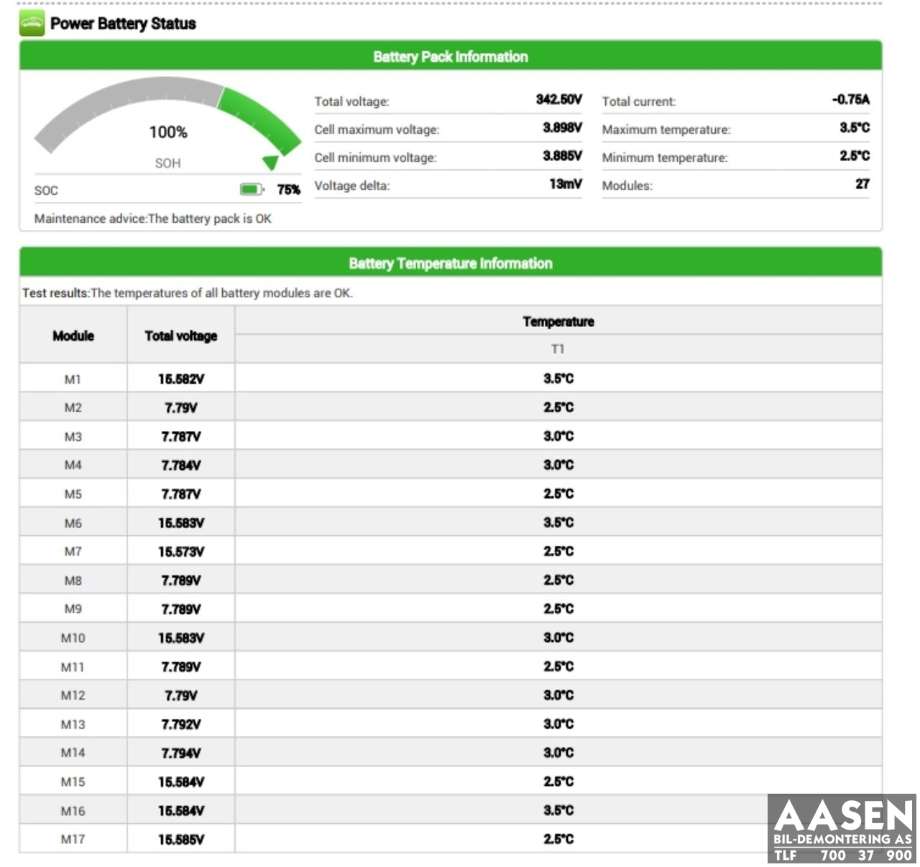This screenshot has height=867, width=920.
Task: Click M14 temperature value 3.0°C
Action: pos(559,753)
